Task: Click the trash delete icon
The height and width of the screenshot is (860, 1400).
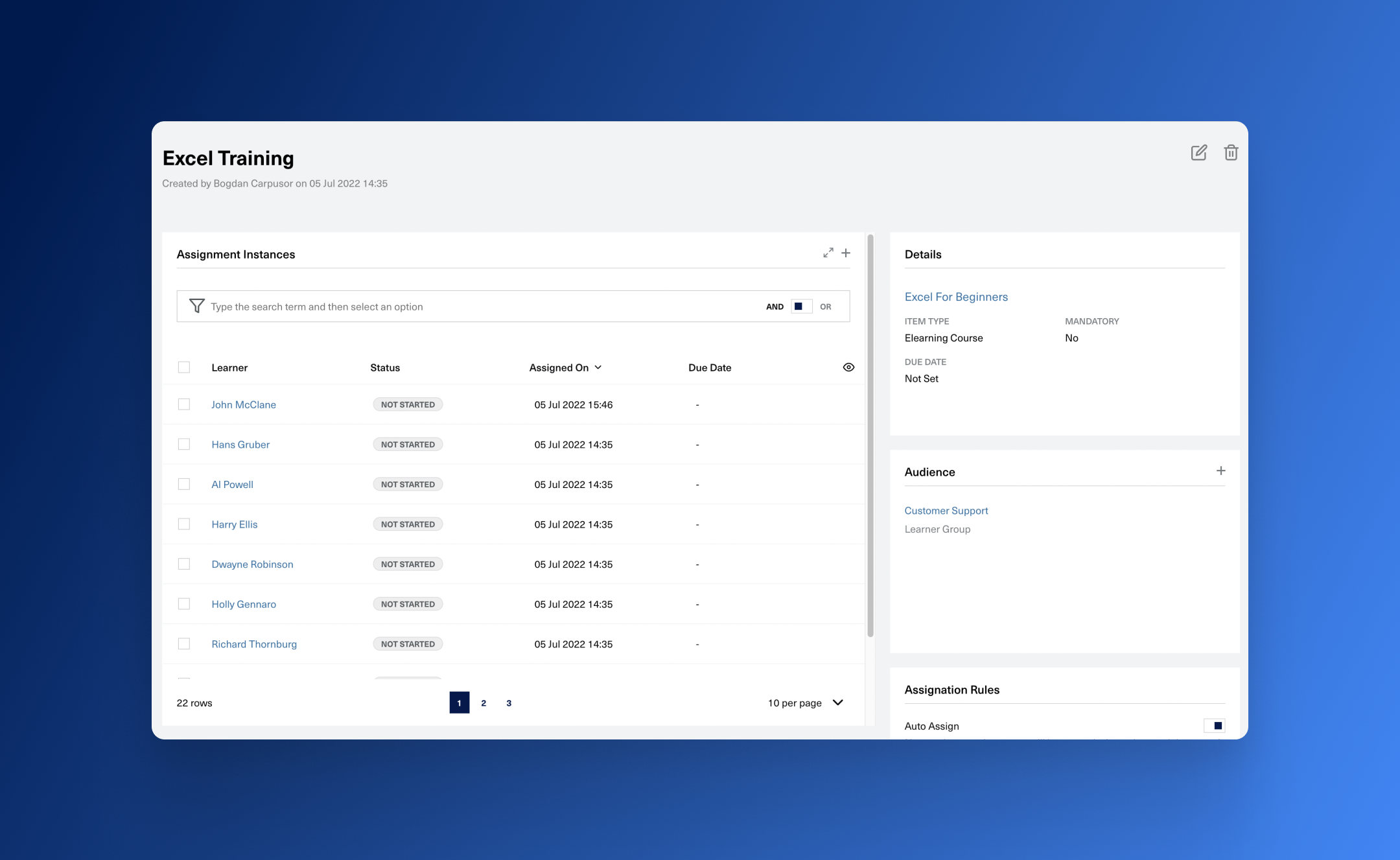Action: (x=1231, y=153)
